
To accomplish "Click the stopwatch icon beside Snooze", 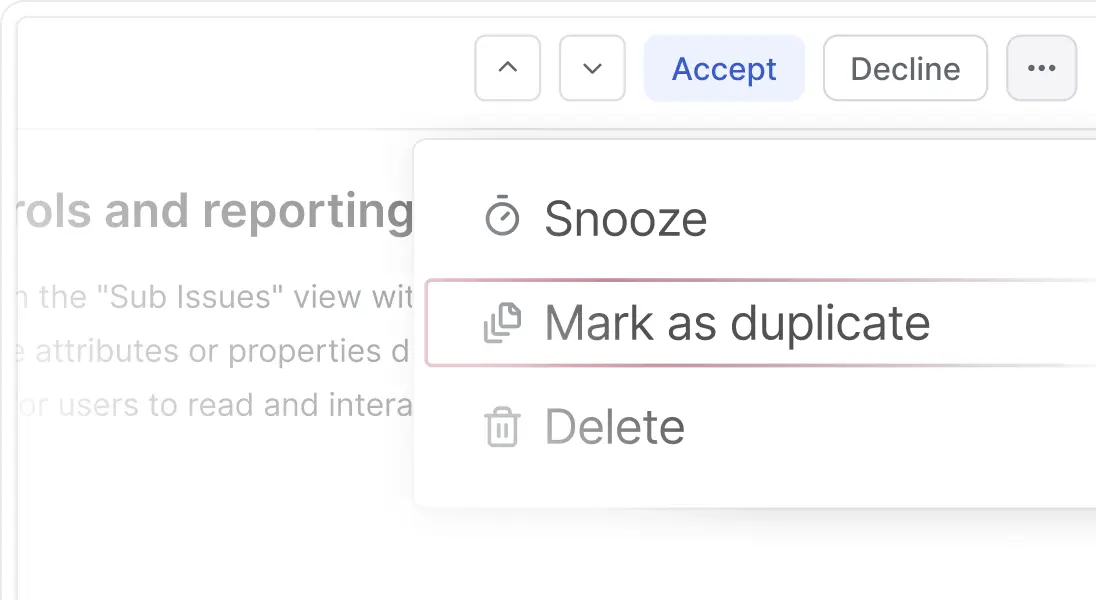I will (502, 218).
